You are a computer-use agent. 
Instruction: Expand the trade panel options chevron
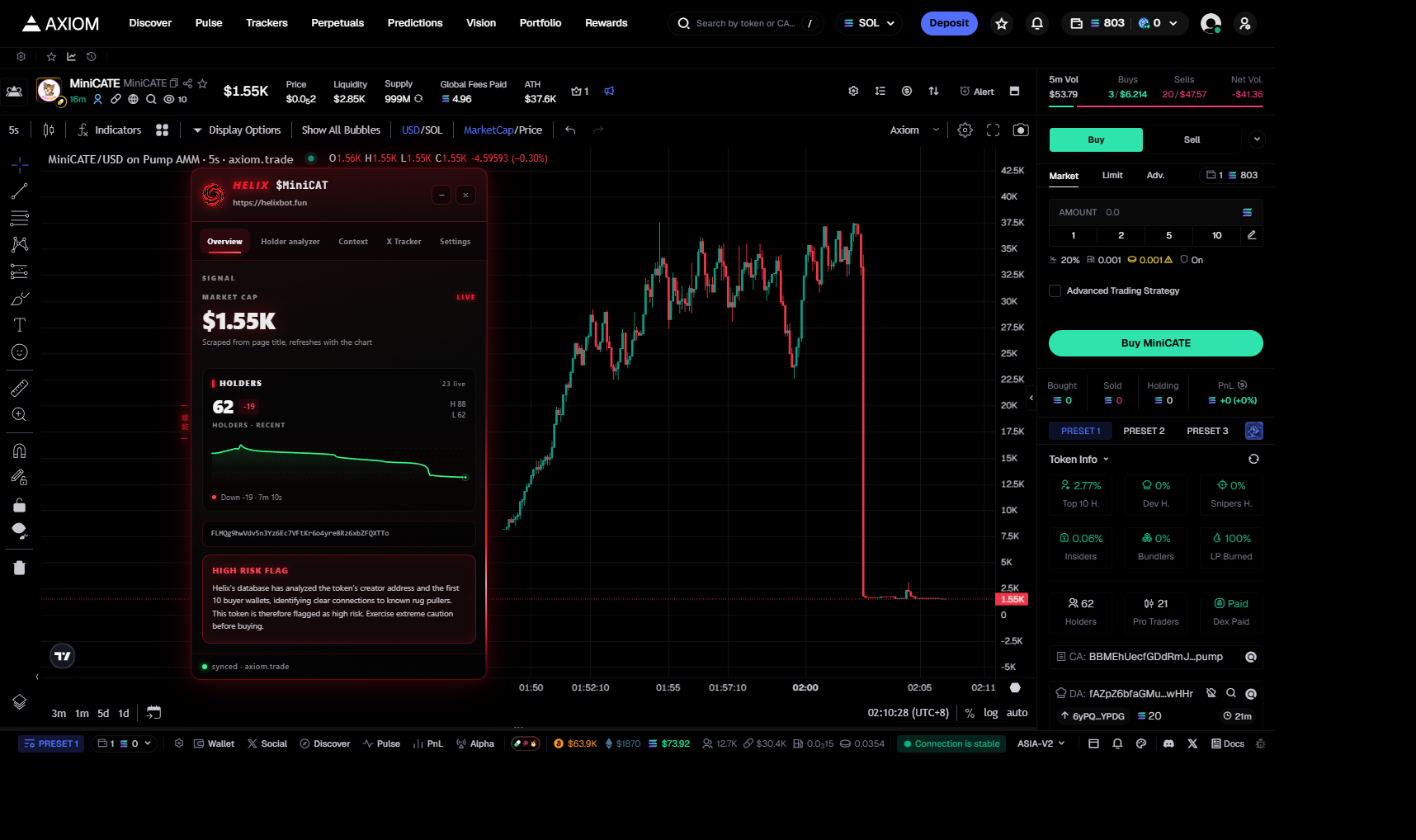[x=1257, y=139]
